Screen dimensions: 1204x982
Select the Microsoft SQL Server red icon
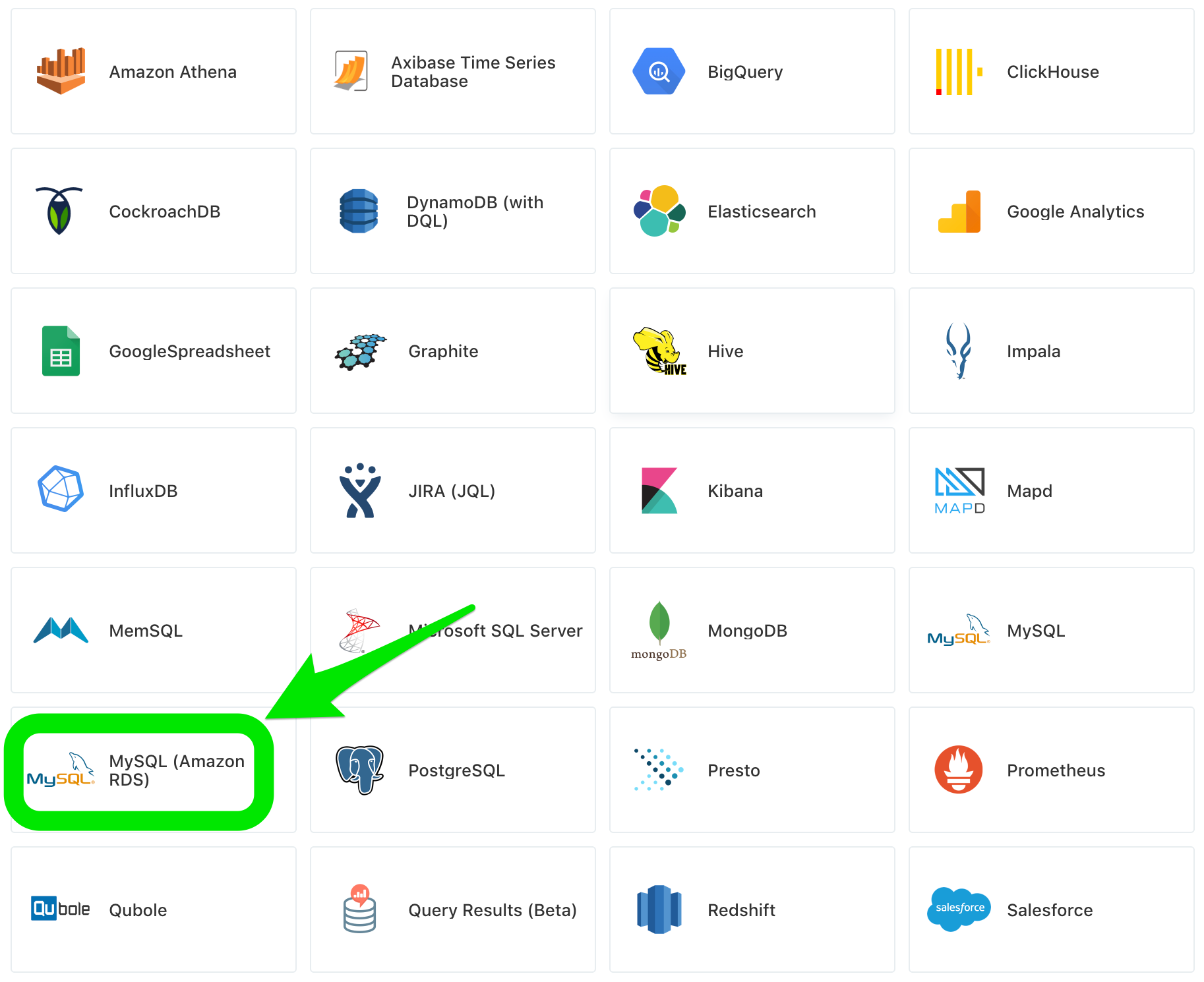pyautogui.click(x=360, y=631)
